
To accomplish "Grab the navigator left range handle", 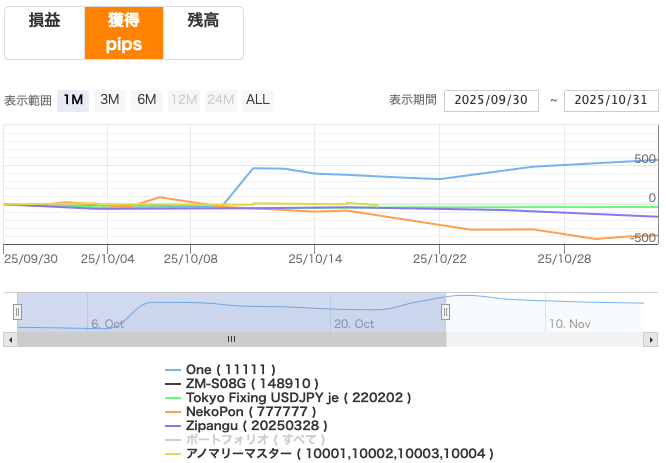I will coord(17,312).
